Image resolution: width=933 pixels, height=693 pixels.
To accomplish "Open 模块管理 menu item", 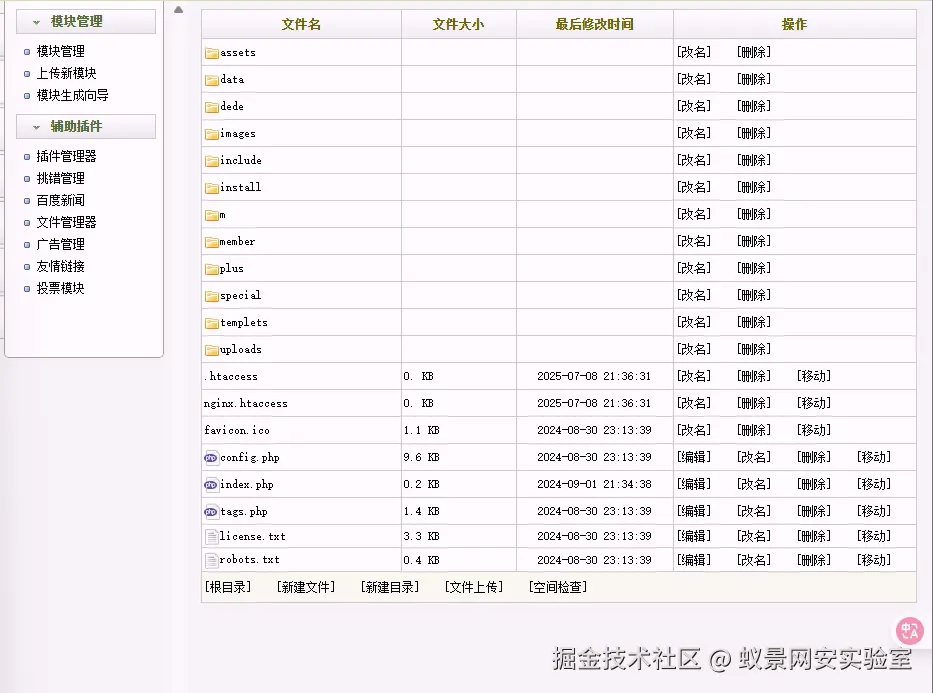I will (x=61, y=51).
